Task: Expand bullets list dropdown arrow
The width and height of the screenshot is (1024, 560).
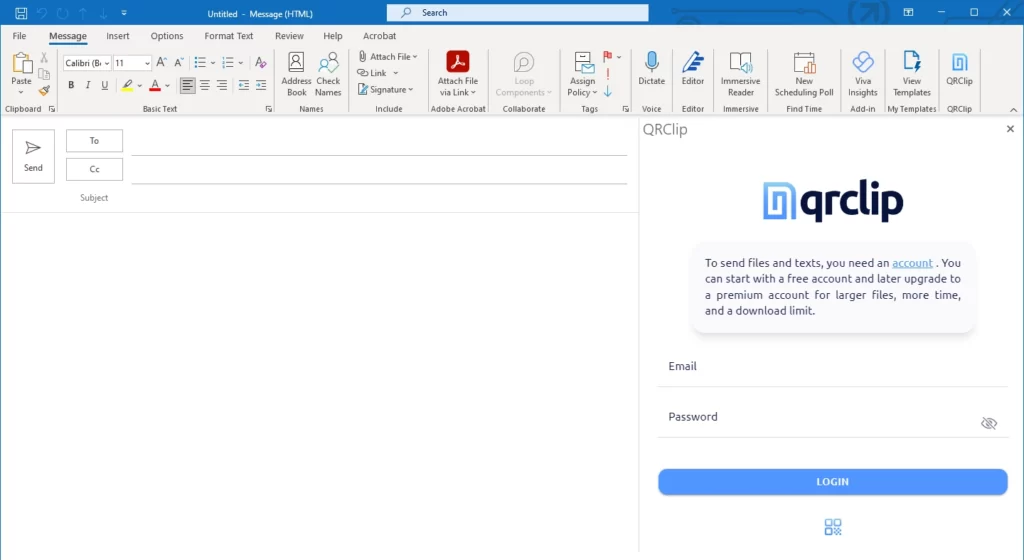Action: tap(213, 63)
